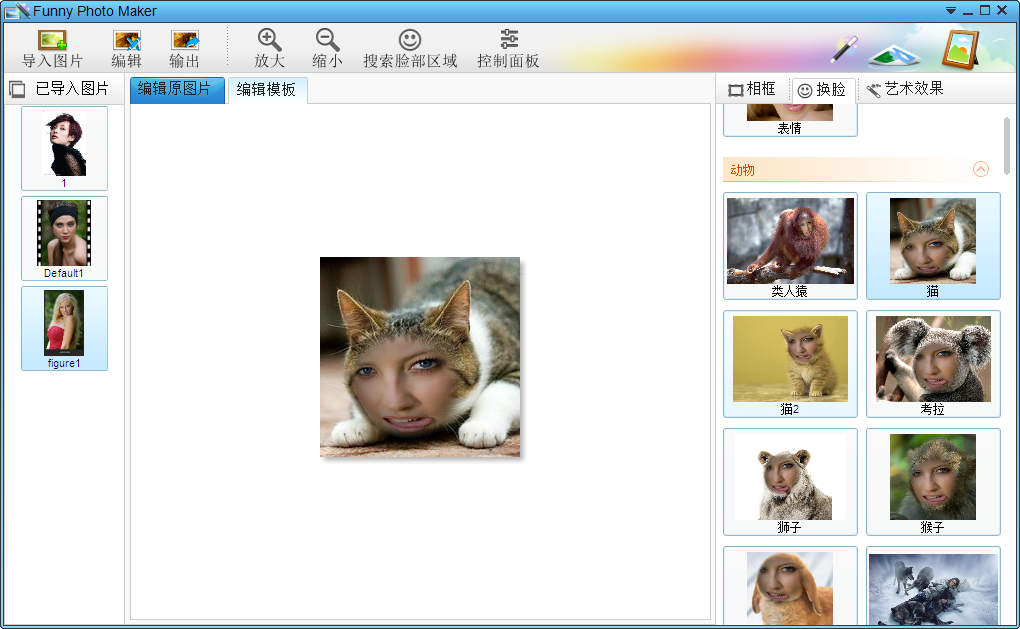
Task: Click the magic wand icon at top right
Action: 844,48
